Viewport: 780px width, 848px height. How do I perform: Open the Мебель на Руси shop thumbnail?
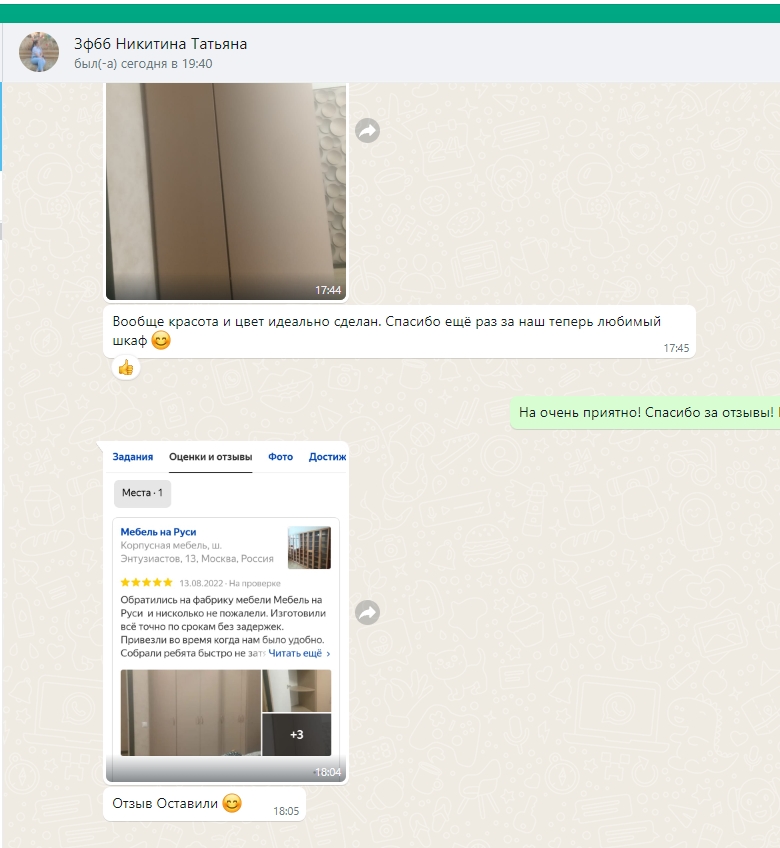click(309, 548)
